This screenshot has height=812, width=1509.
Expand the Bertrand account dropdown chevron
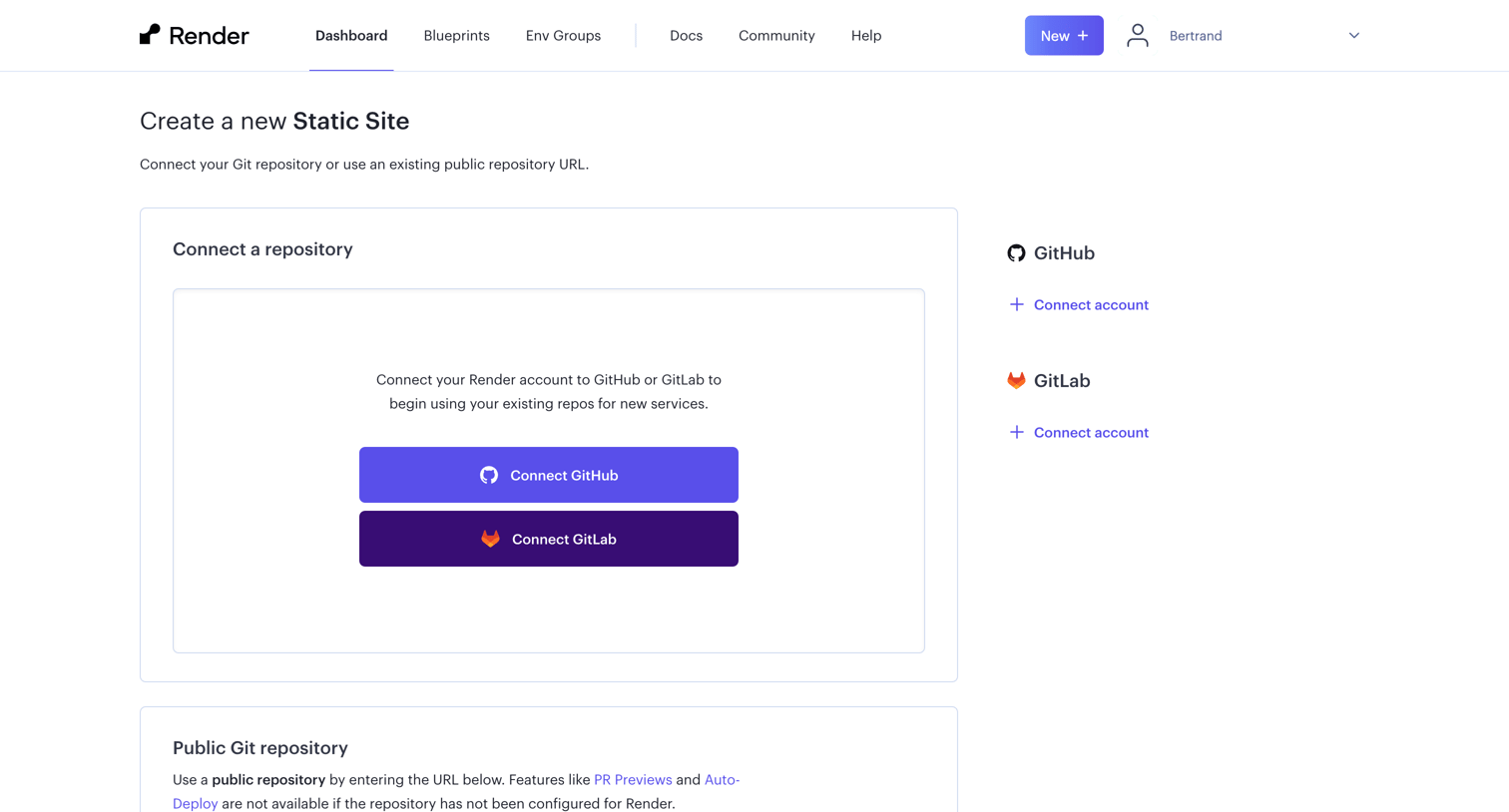[x=1354, y=36]
